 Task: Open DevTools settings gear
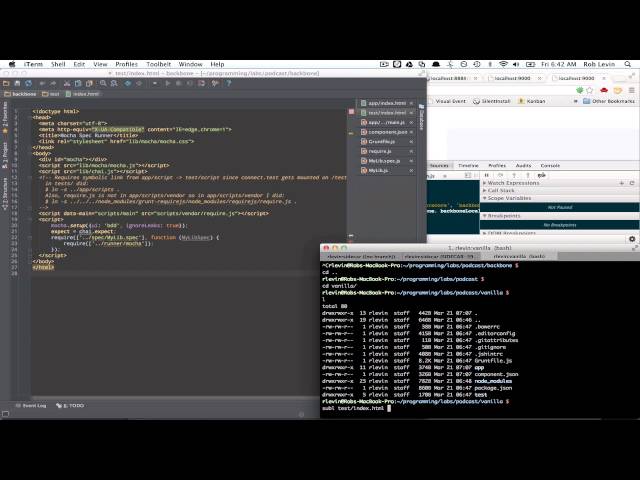[632, 239]
